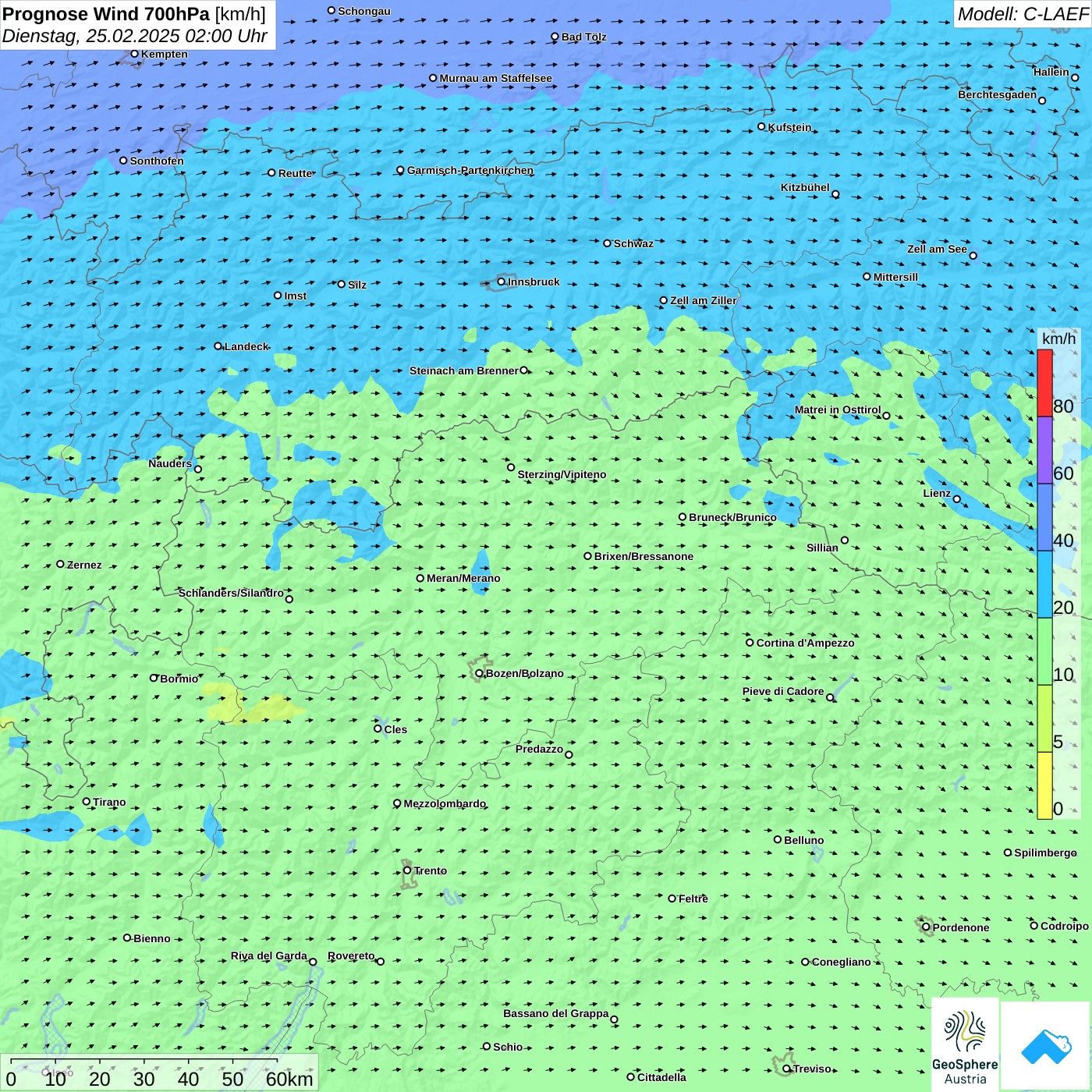Click the light green 10–20 km/h legend band
The height and width of the screenshot is (1092, 1092).
[x=1044, y=651]
